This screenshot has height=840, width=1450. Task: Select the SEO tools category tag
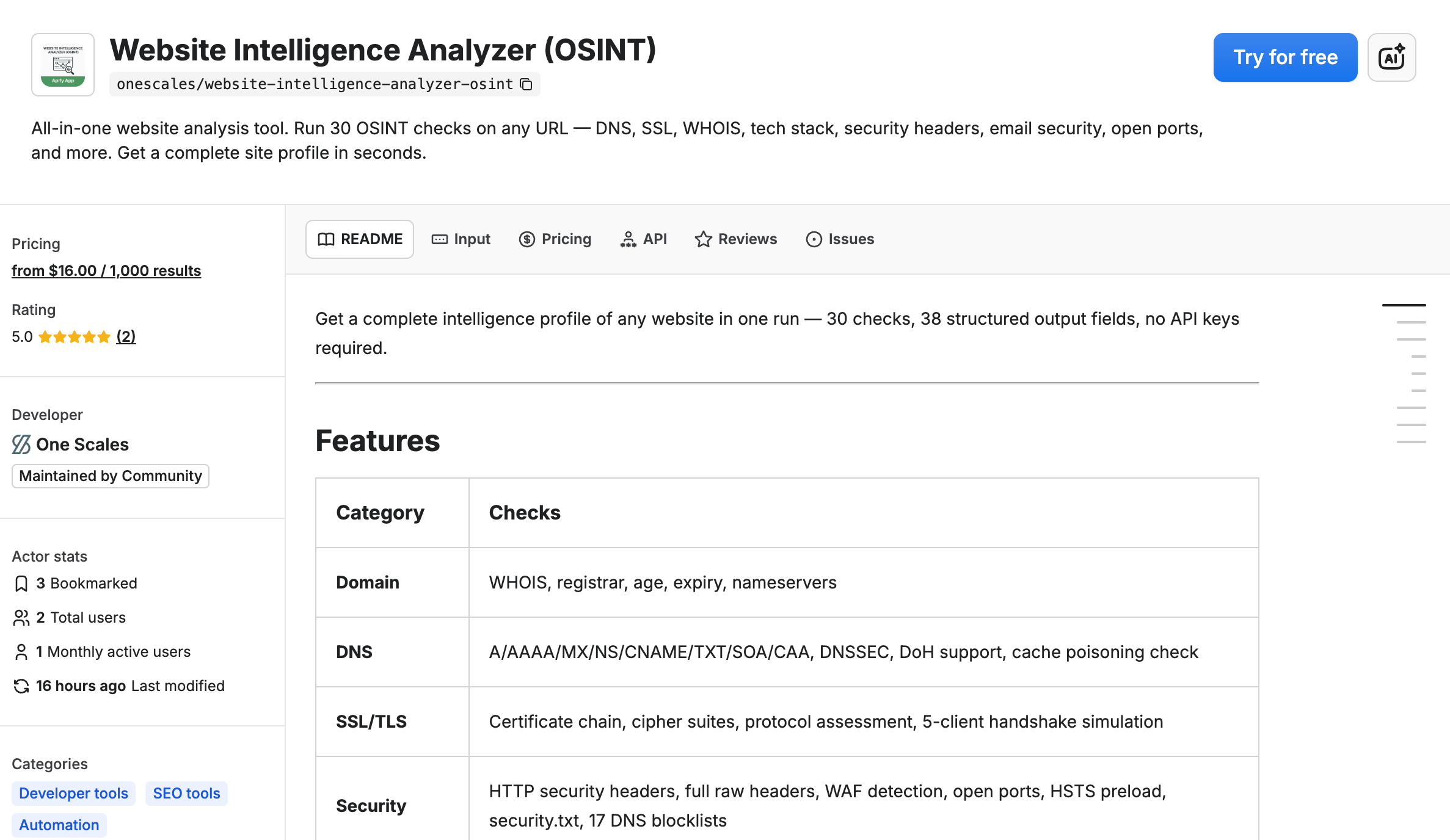pos(186,793)
